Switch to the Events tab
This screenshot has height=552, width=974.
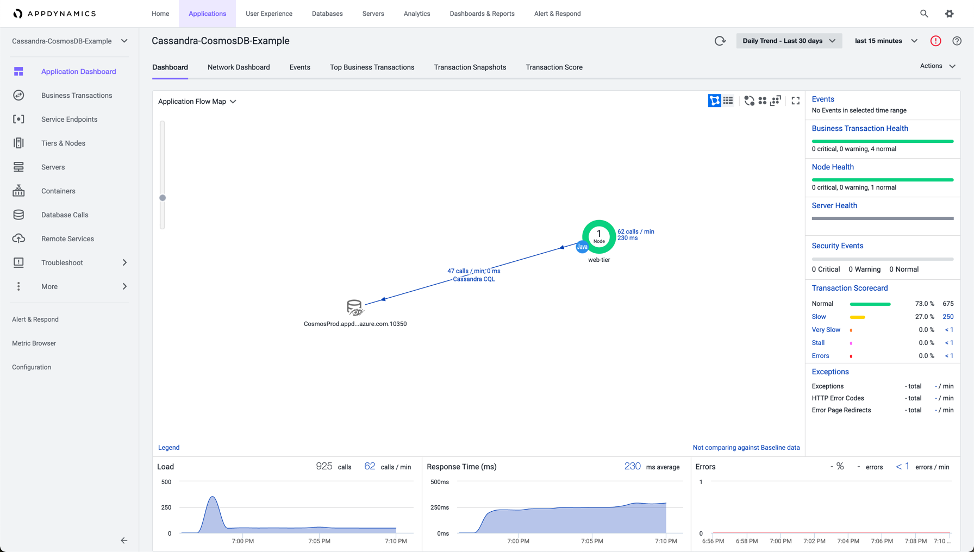(299, 67)
